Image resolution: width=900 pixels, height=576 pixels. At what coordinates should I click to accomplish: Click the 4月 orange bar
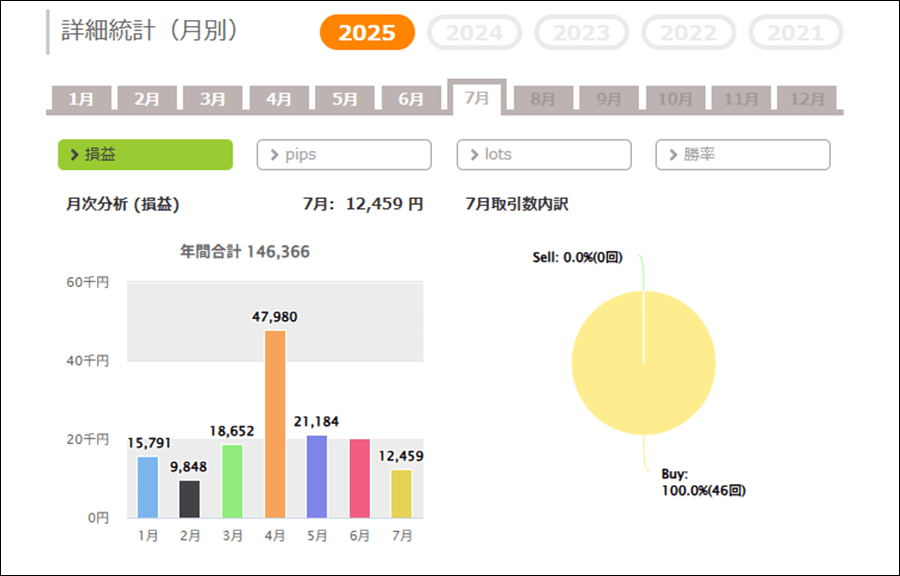[275, 424]
